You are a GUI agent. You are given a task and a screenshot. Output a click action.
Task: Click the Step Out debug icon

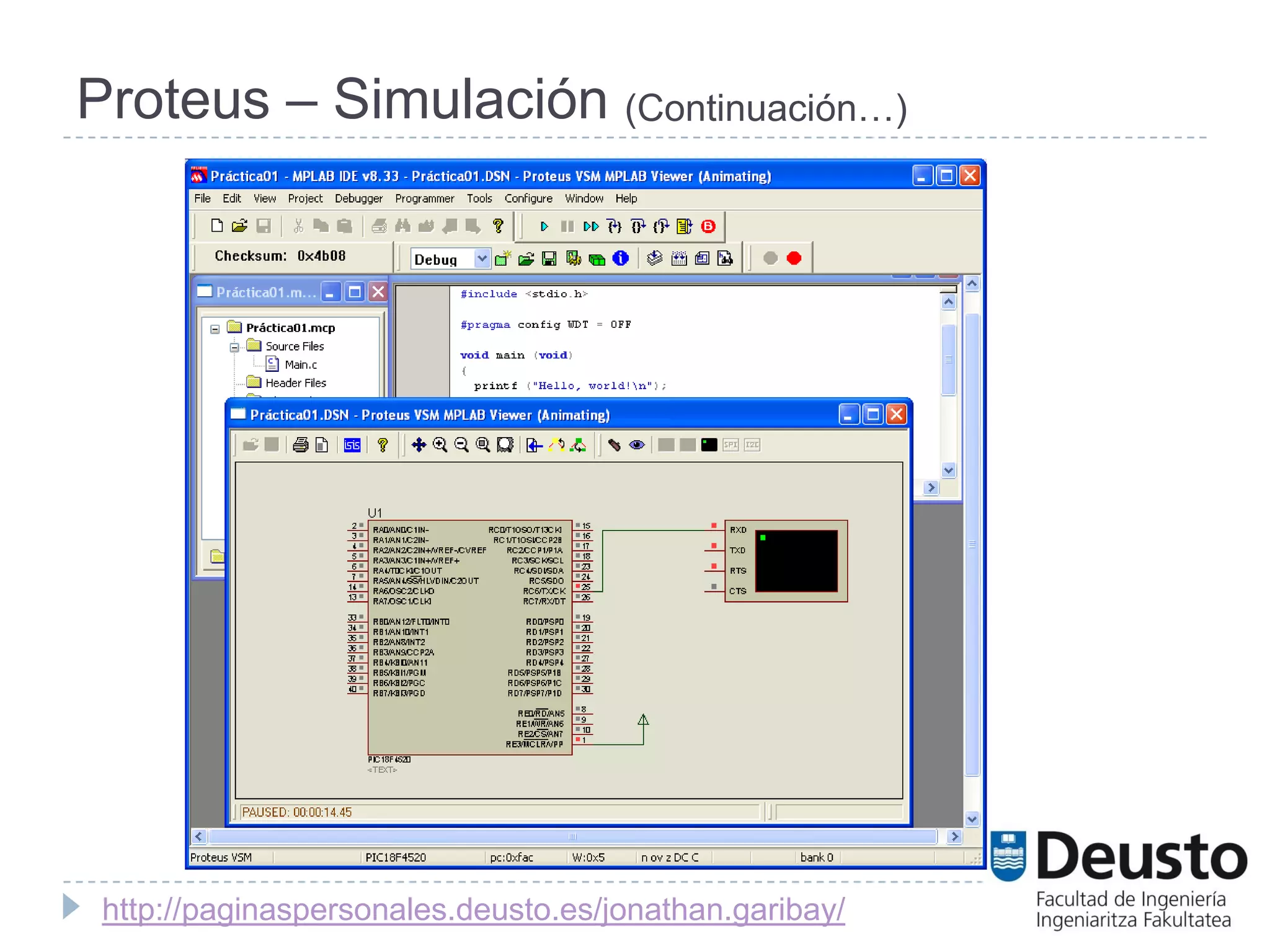pyautogui.click(x=661, y=227)
